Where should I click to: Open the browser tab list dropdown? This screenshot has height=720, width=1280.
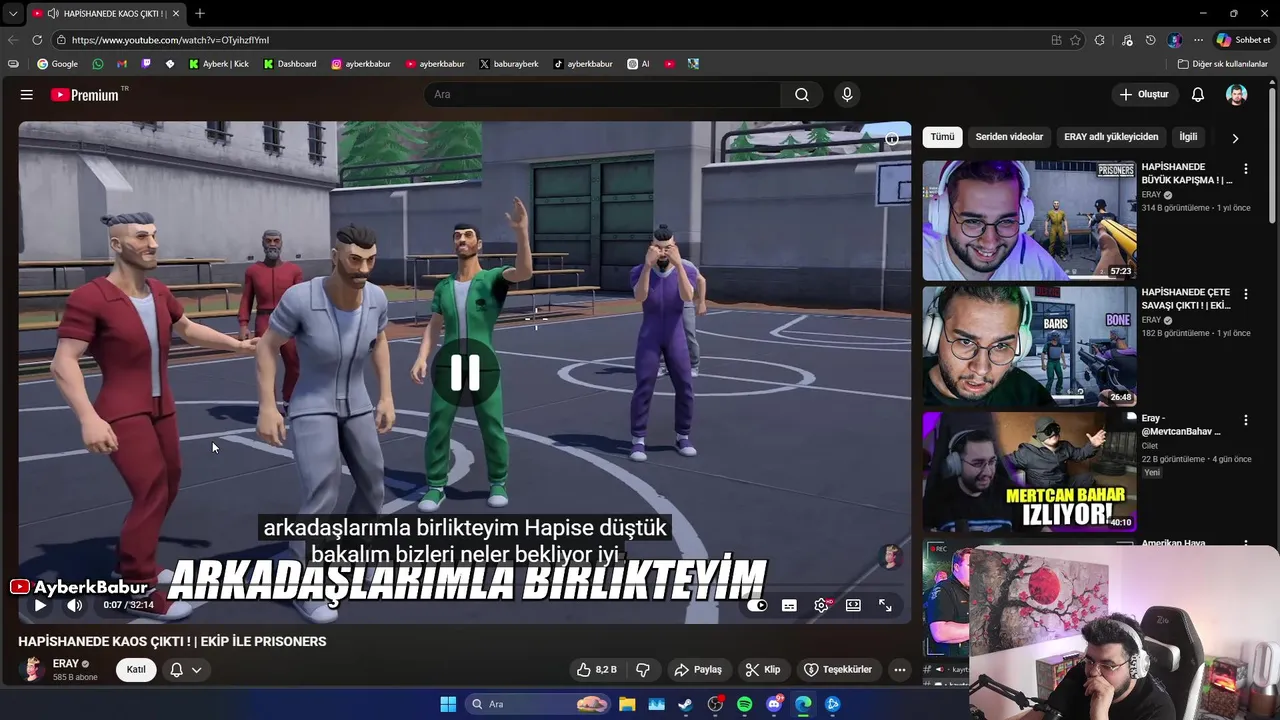coord(12,13)
